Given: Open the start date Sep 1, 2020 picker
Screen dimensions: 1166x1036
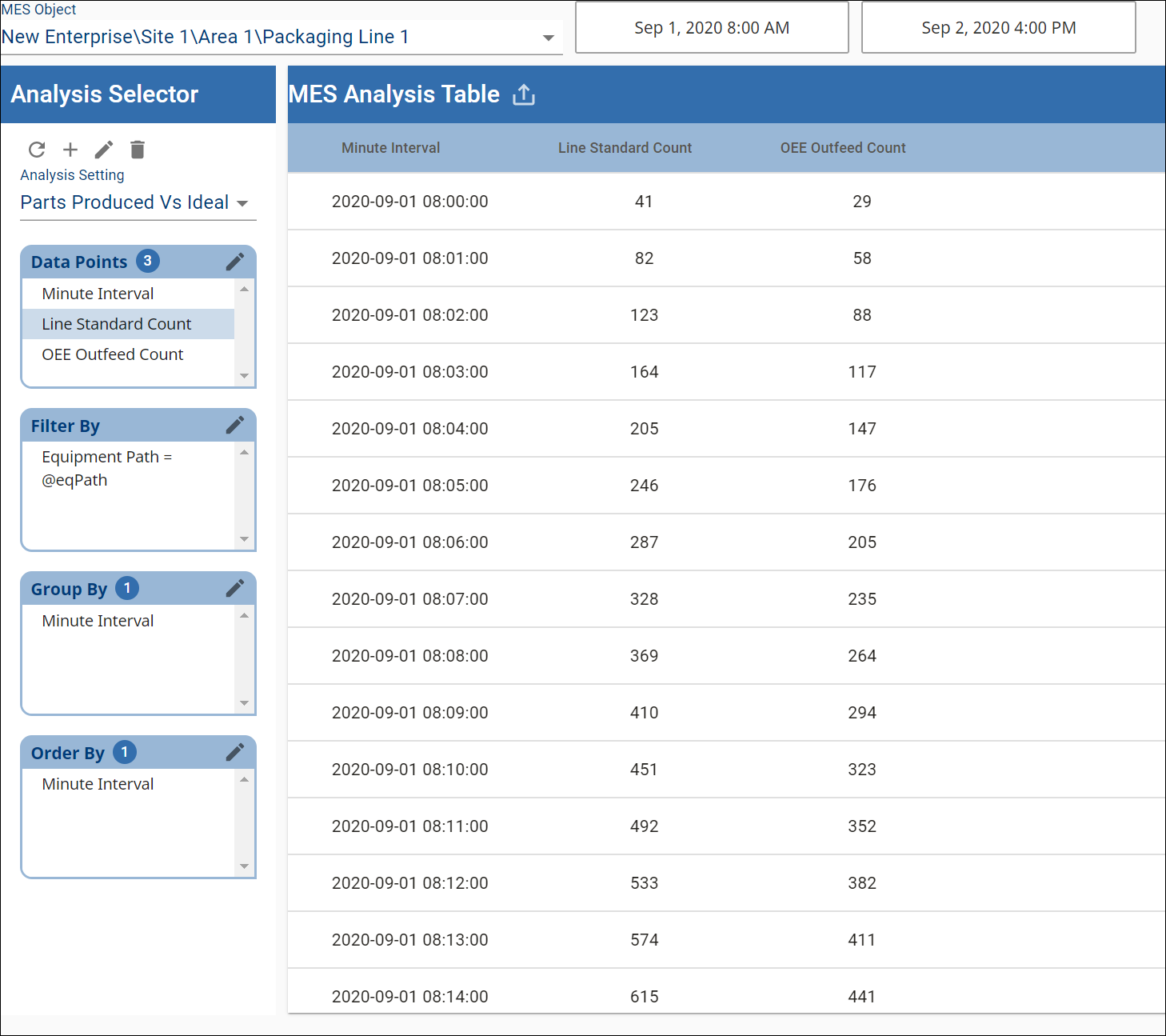Looking at the screenshot, I should (x=711, y=28).
